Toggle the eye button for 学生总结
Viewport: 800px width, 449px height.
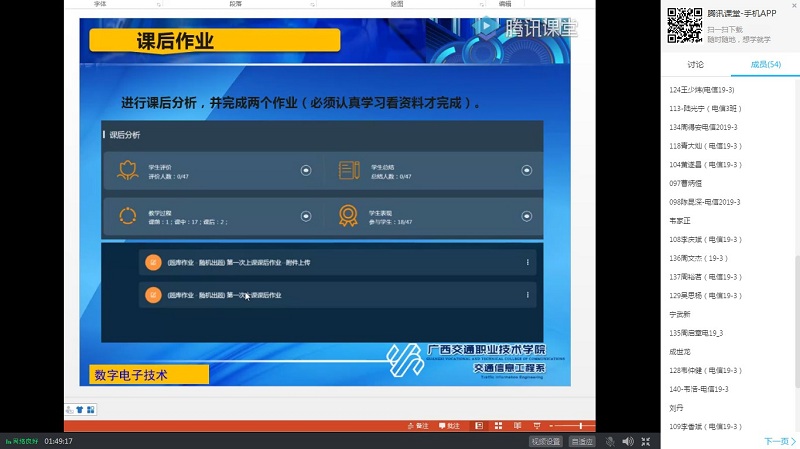click(x=528, y=171)
